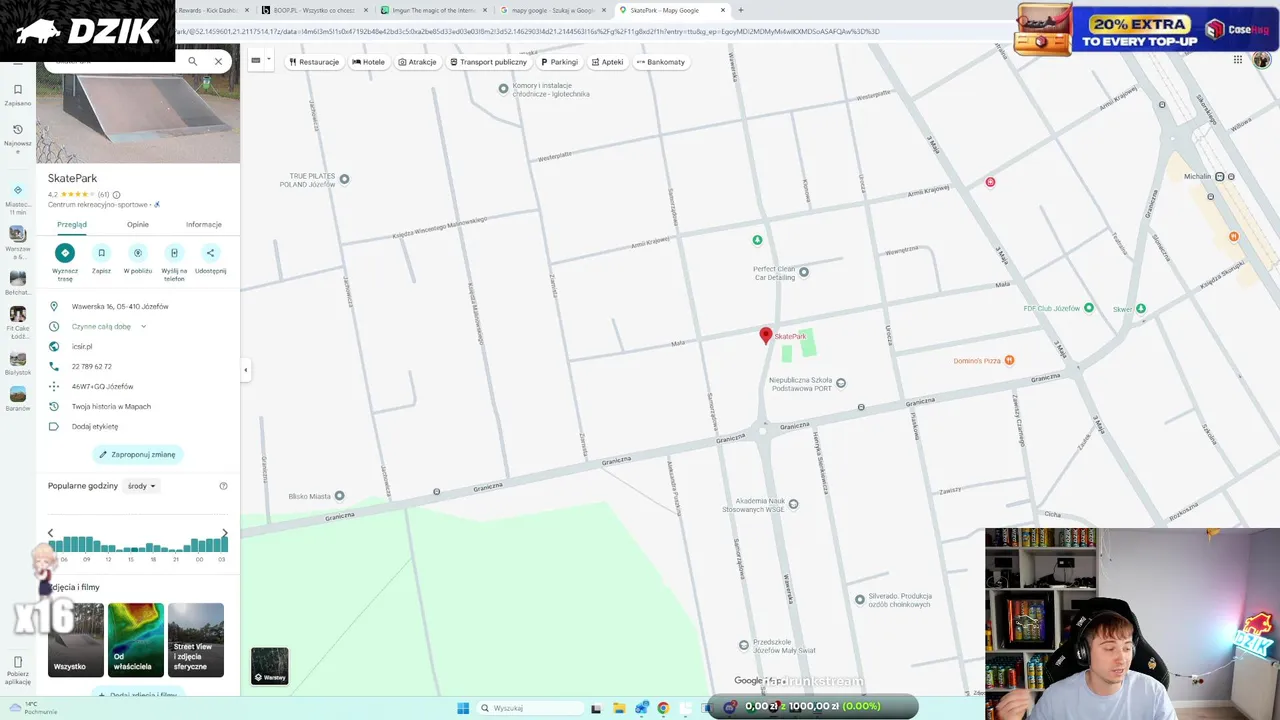
Task: Click the red SkatePark map pin
Action: (x=766, y=336)
